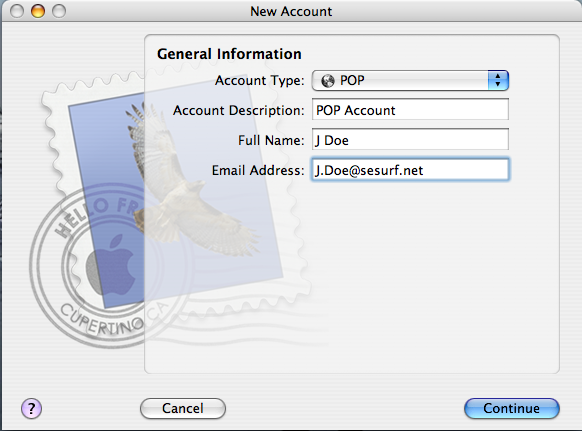Click the globe icon beside POP
Screen dimensions: 582x431
pos(328,81)
